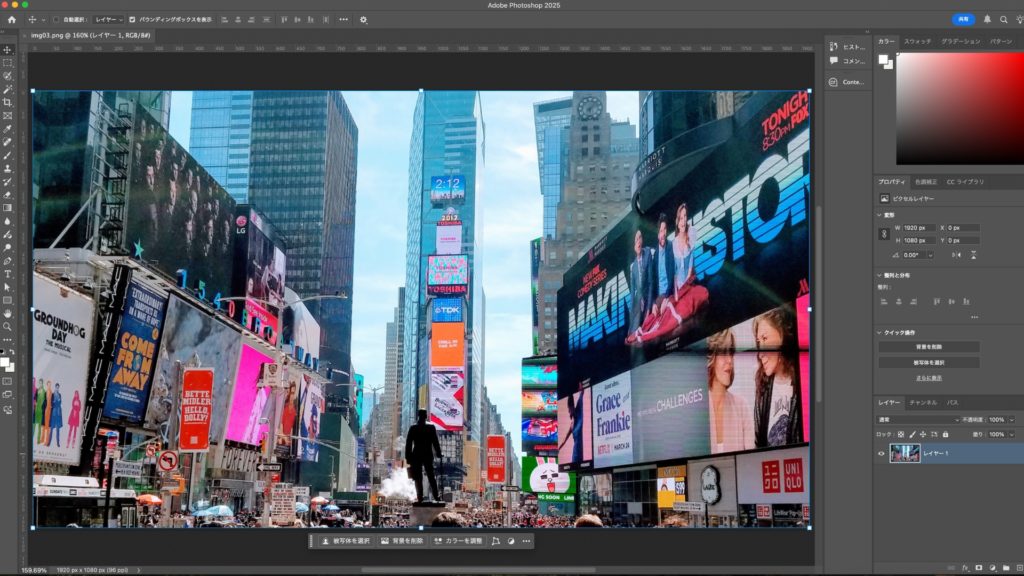Open the options bar settings gear
The width and height of the screenshot is (1024, 576).
pos(363,19)
